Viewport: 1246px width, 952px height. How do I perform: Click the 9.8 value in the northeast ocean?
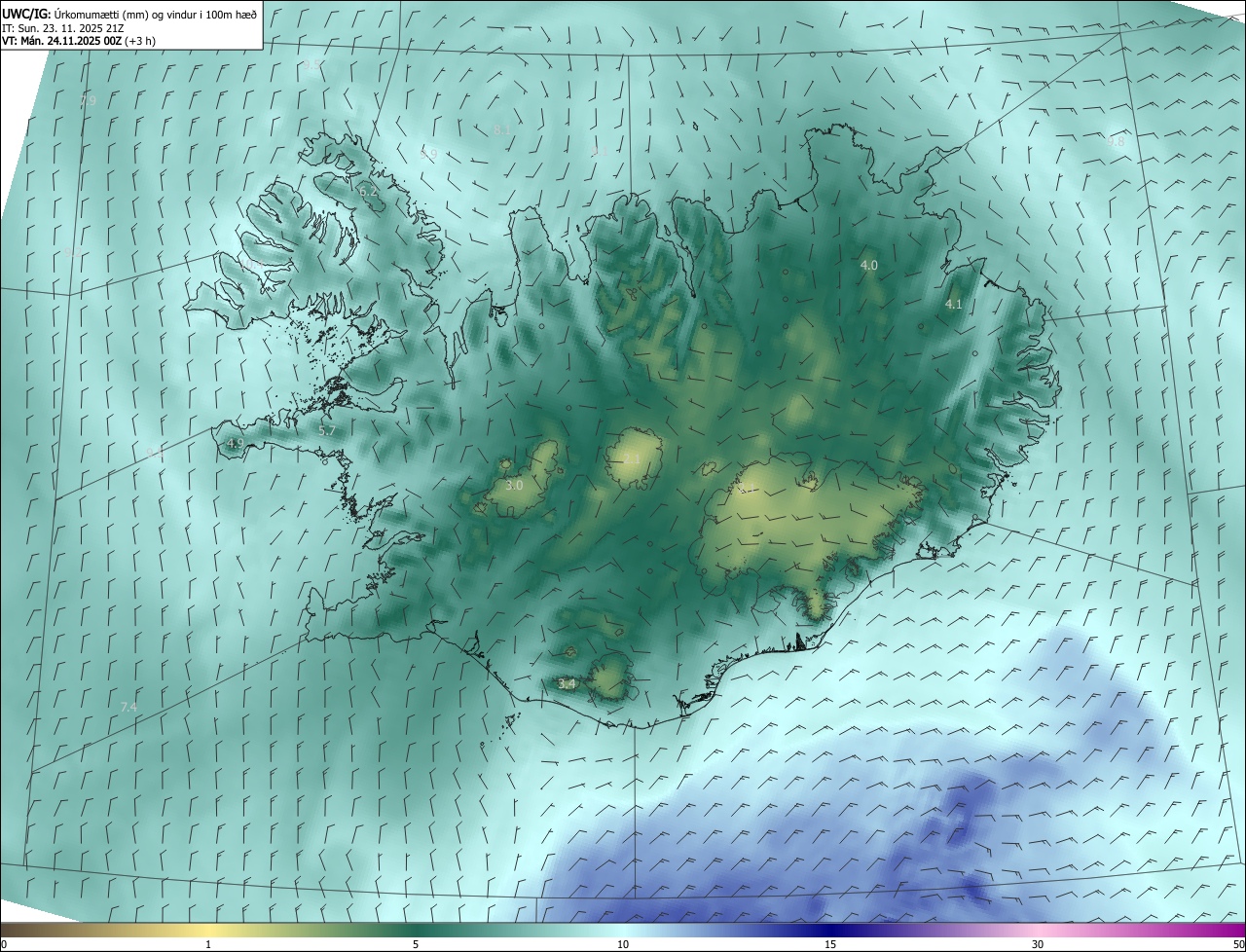coord(1116,141)
